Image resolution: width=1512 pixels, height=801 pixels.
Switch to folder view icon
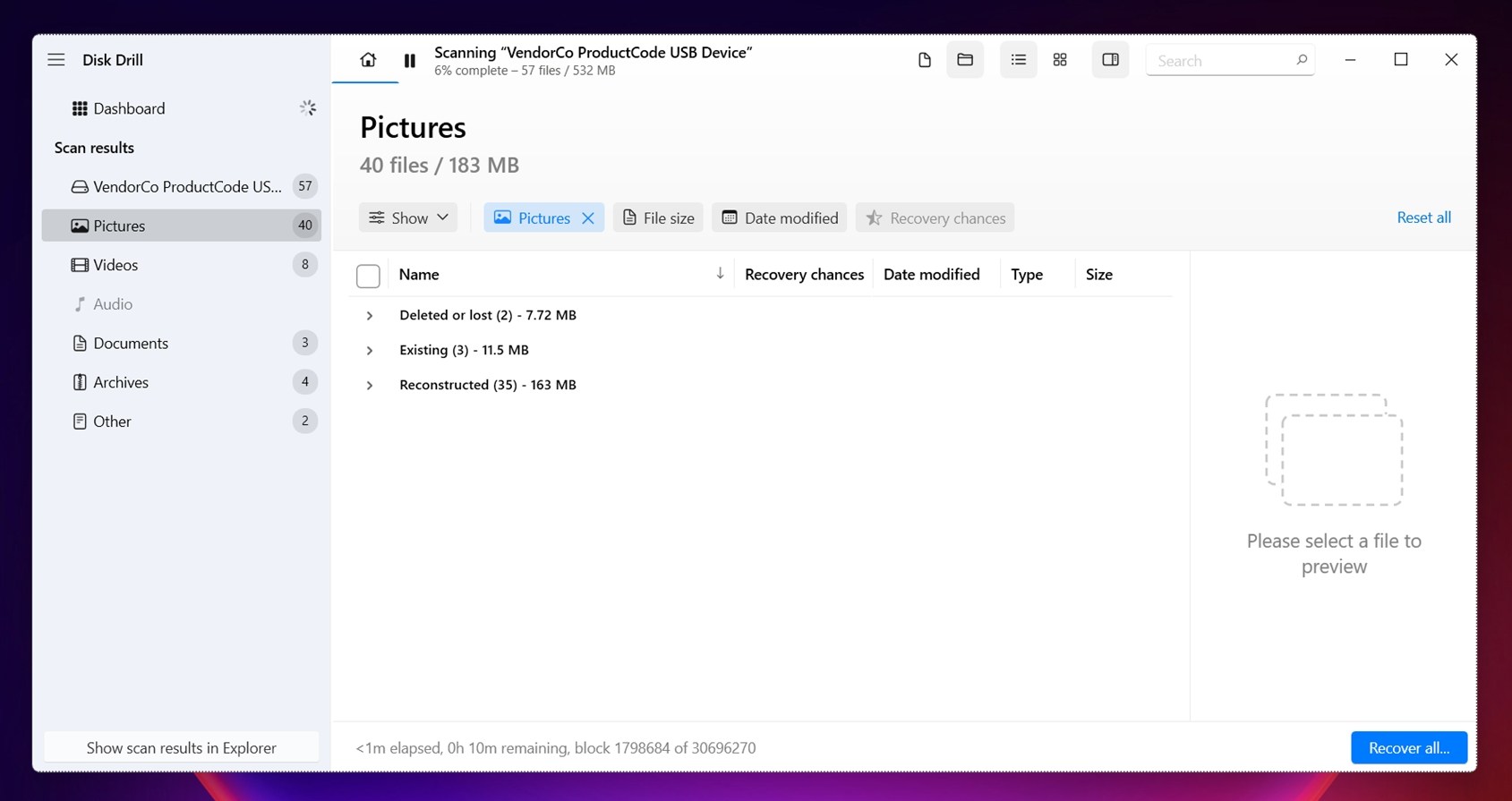964,60
